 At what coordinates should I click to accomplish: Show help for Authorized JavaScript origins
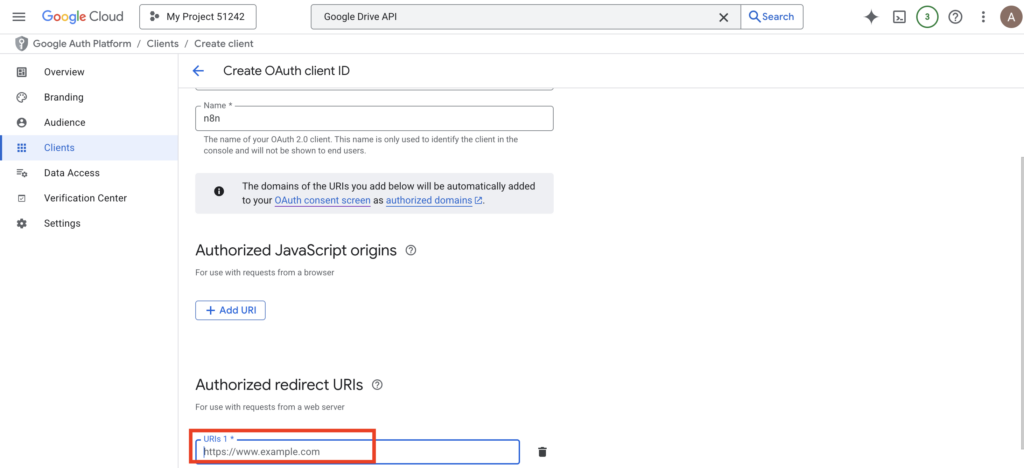pyautogui.click(x=411, y=250)
